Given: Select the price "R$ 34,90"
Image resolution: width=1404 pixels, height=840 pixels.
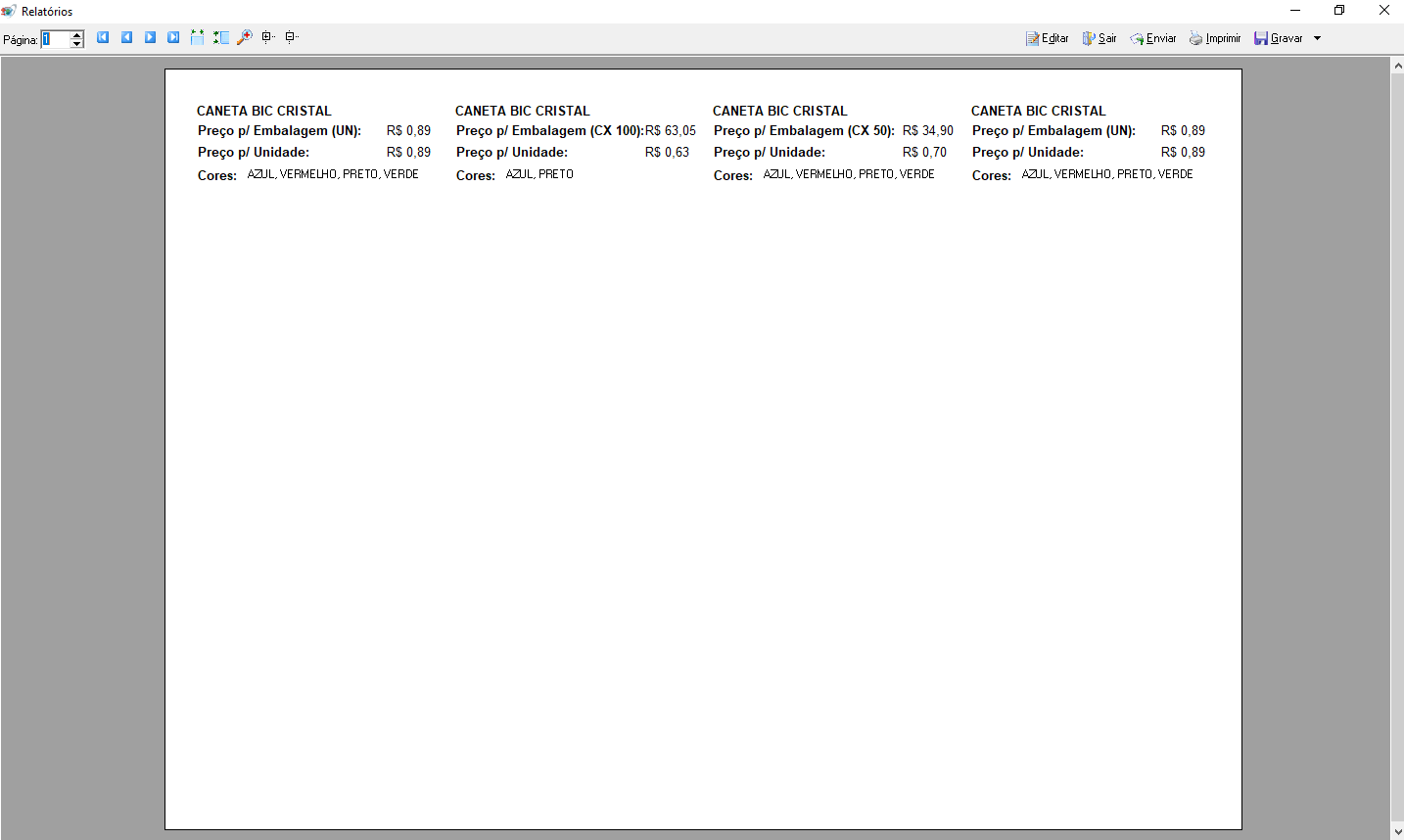Looking at the screenshot, I should [928, 130].
